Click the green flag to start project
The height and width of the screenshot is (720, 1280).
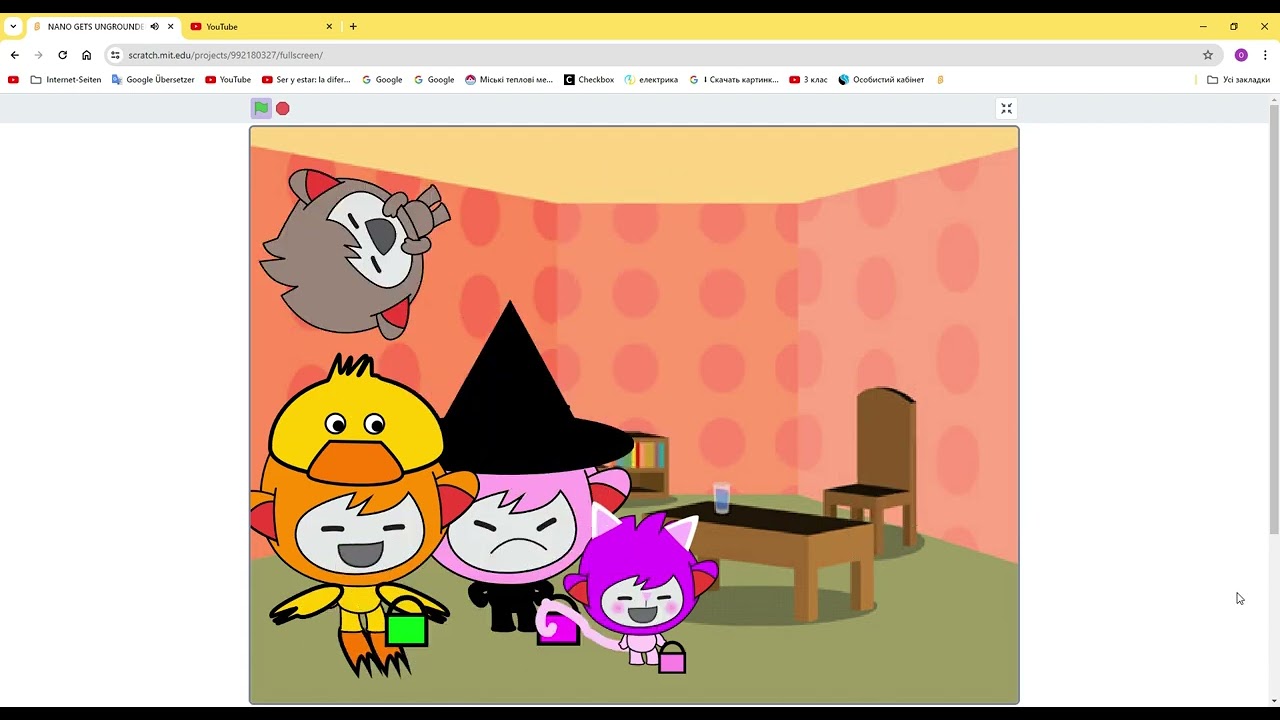tap(260, 108)
